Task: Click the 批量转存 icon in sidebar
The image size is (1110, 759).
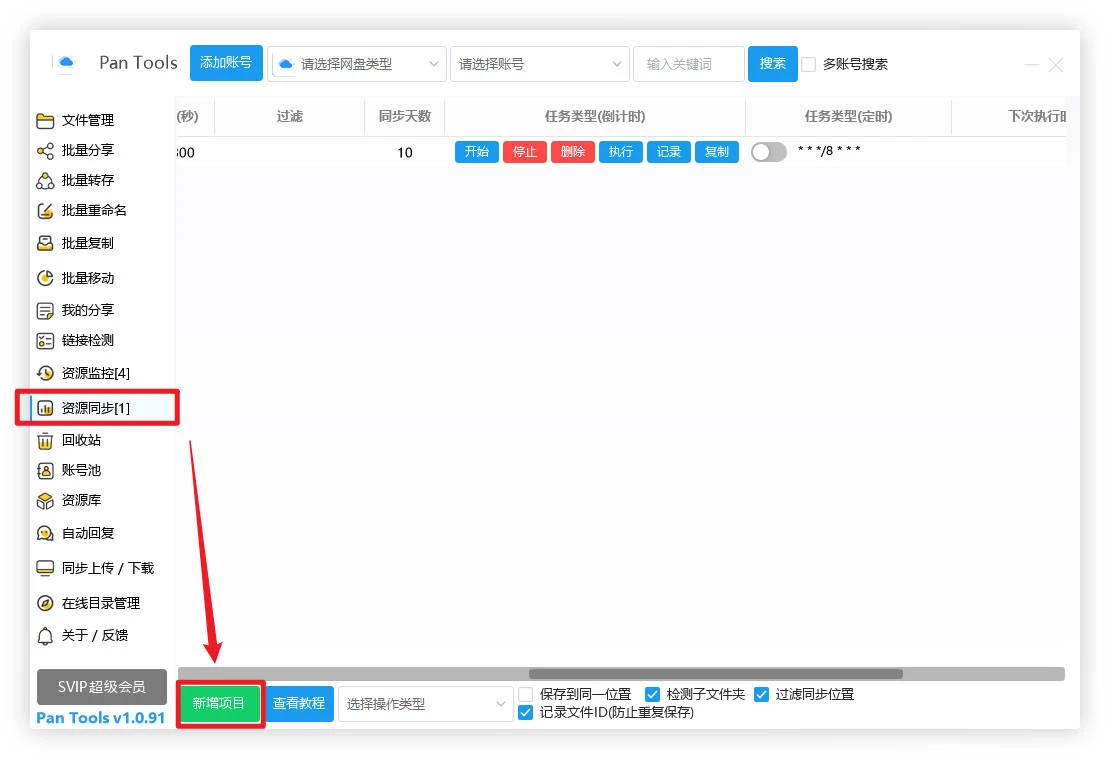Action: pyautogui.click(x=45, y=181)
